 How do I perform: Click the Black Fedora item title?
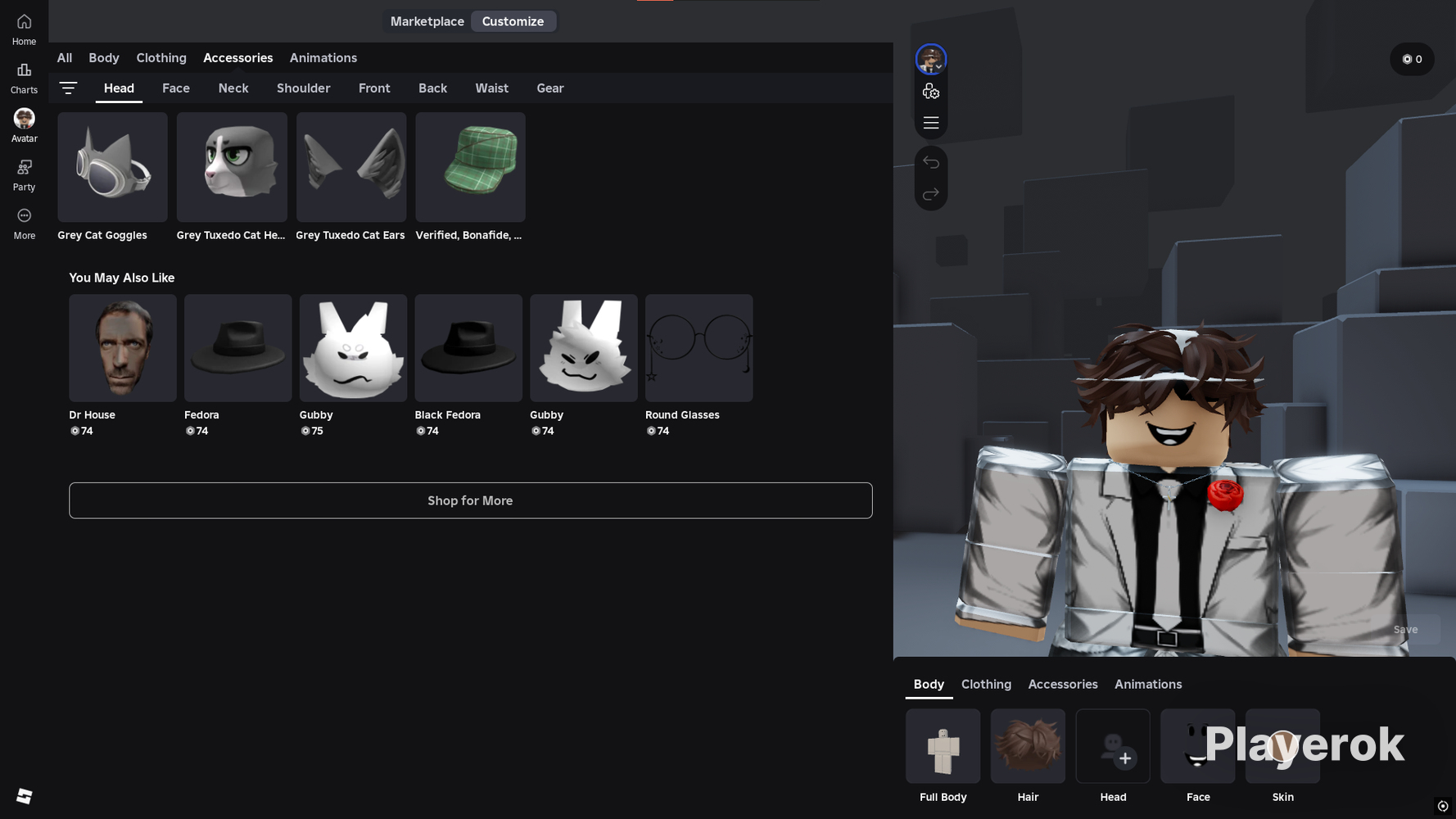point(448,415)
